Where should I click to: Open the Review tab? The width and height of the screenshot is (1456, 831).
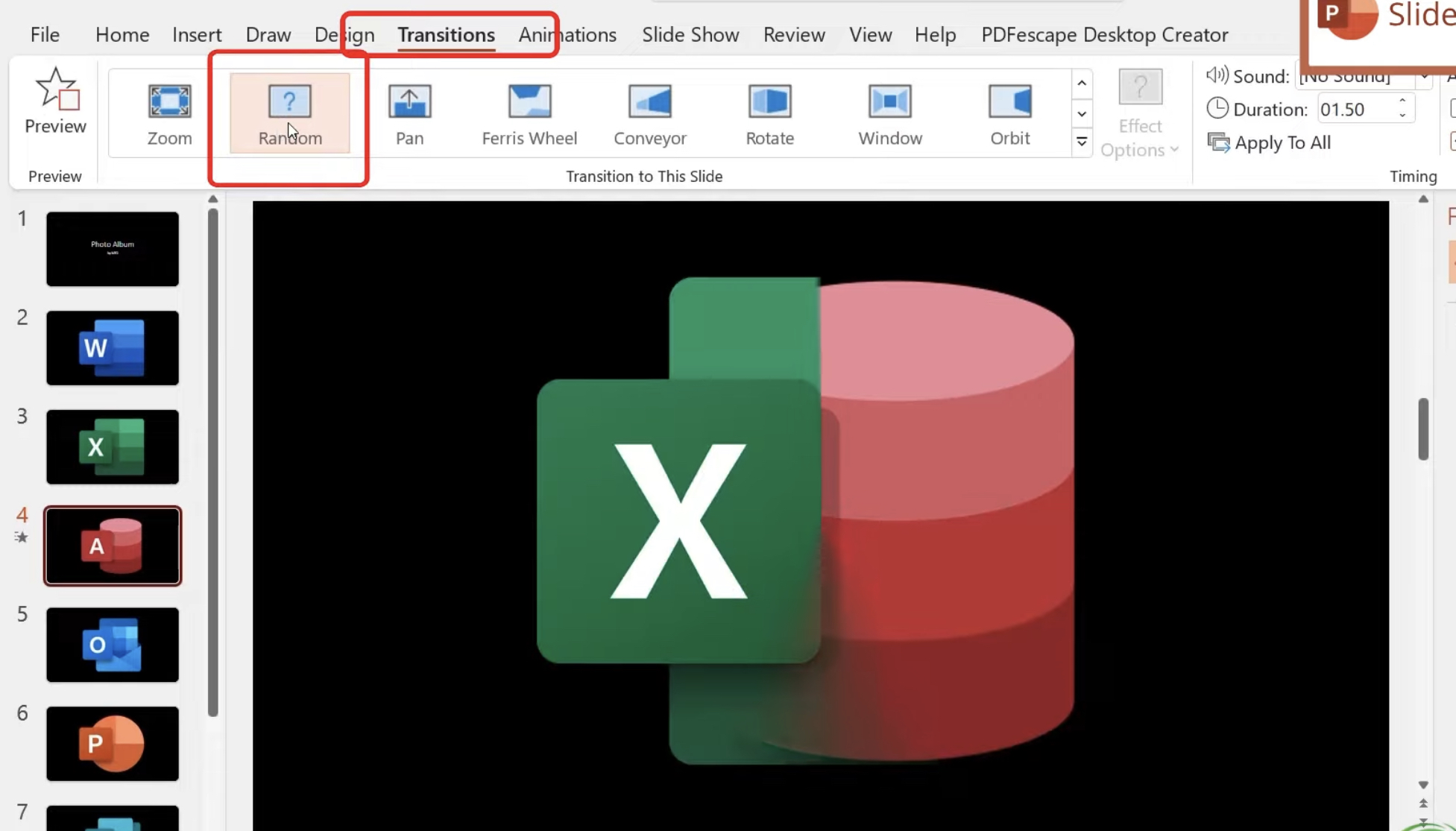point(794,35)
